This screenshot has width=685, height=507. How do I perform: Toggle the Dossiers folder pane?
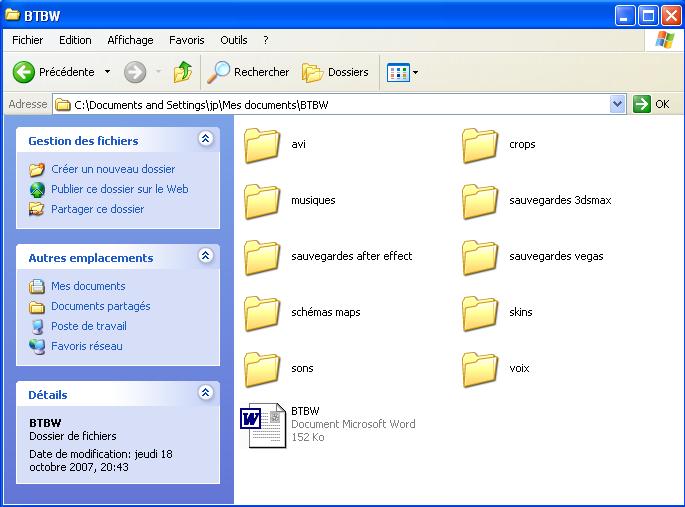pyautogui.click(x=335, y=72)
